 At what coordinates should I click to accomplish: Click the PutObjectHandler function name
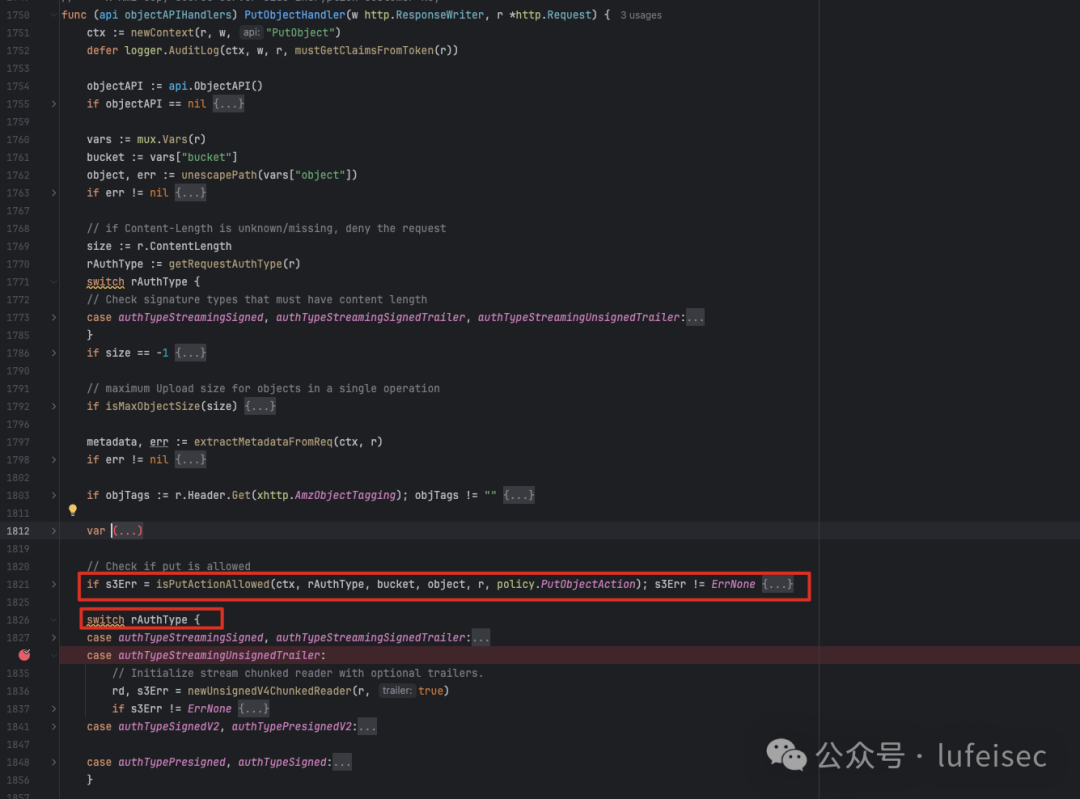pyautogui.click(x=294, y=15)
